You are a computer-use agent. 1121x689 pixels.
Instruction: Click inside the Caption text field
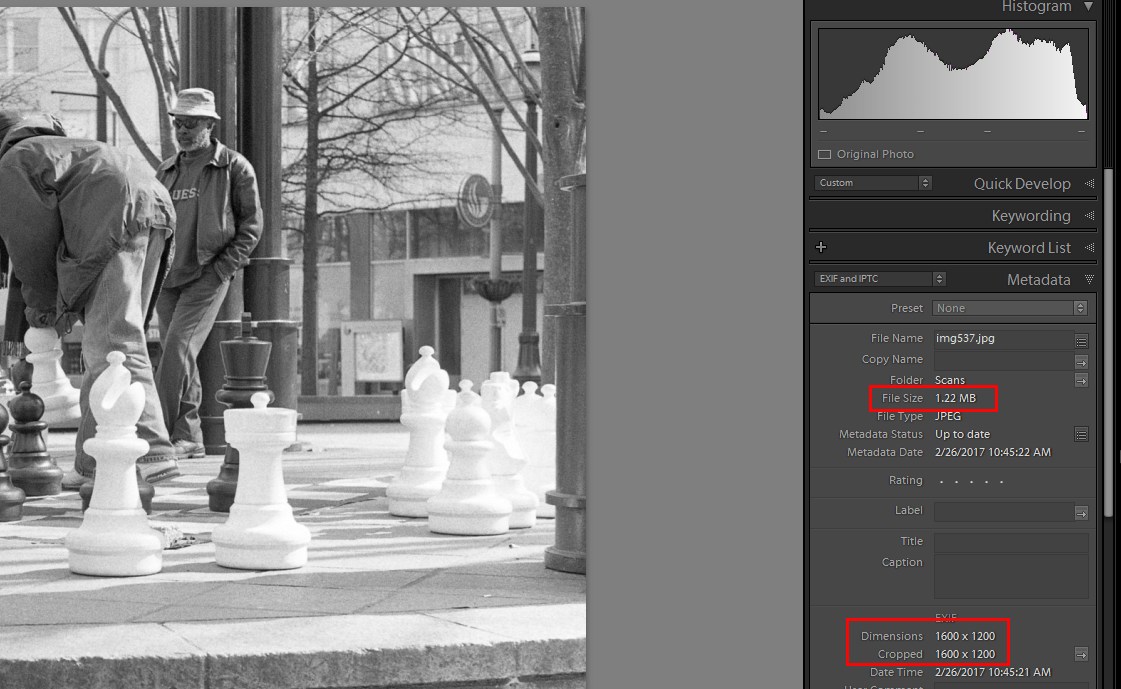1010,575
